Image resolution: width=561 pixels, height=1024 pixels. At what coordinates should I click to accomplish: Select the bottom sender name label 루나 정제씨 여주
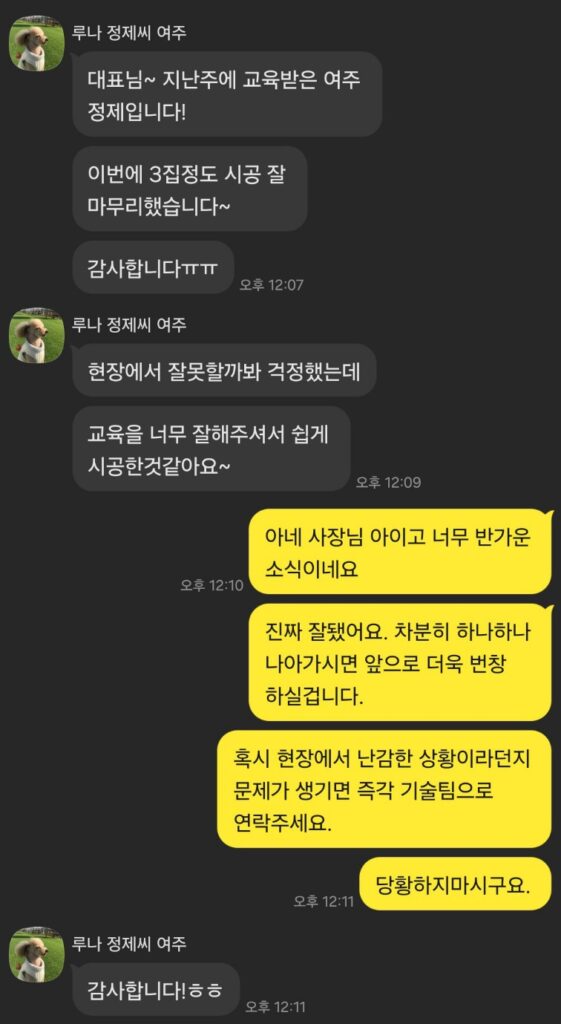(x=129, y=943)
